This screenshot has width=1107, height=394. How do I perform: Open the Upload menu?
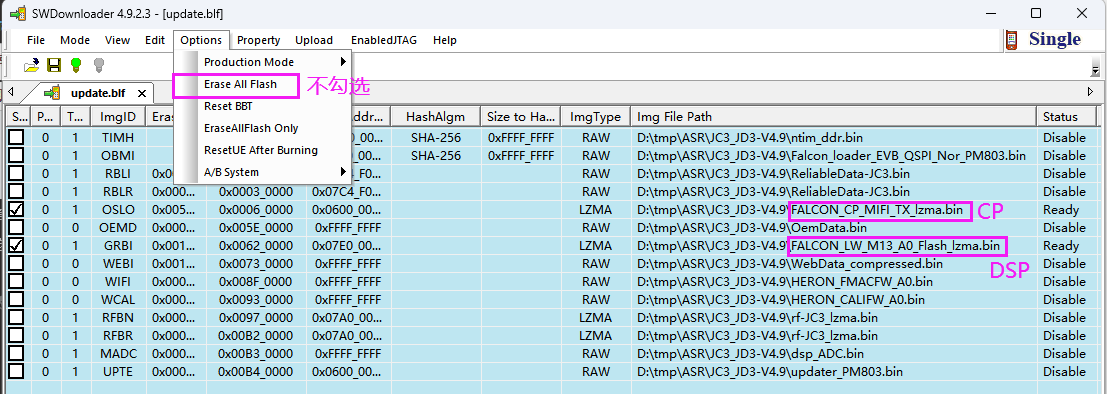(314, 40)
